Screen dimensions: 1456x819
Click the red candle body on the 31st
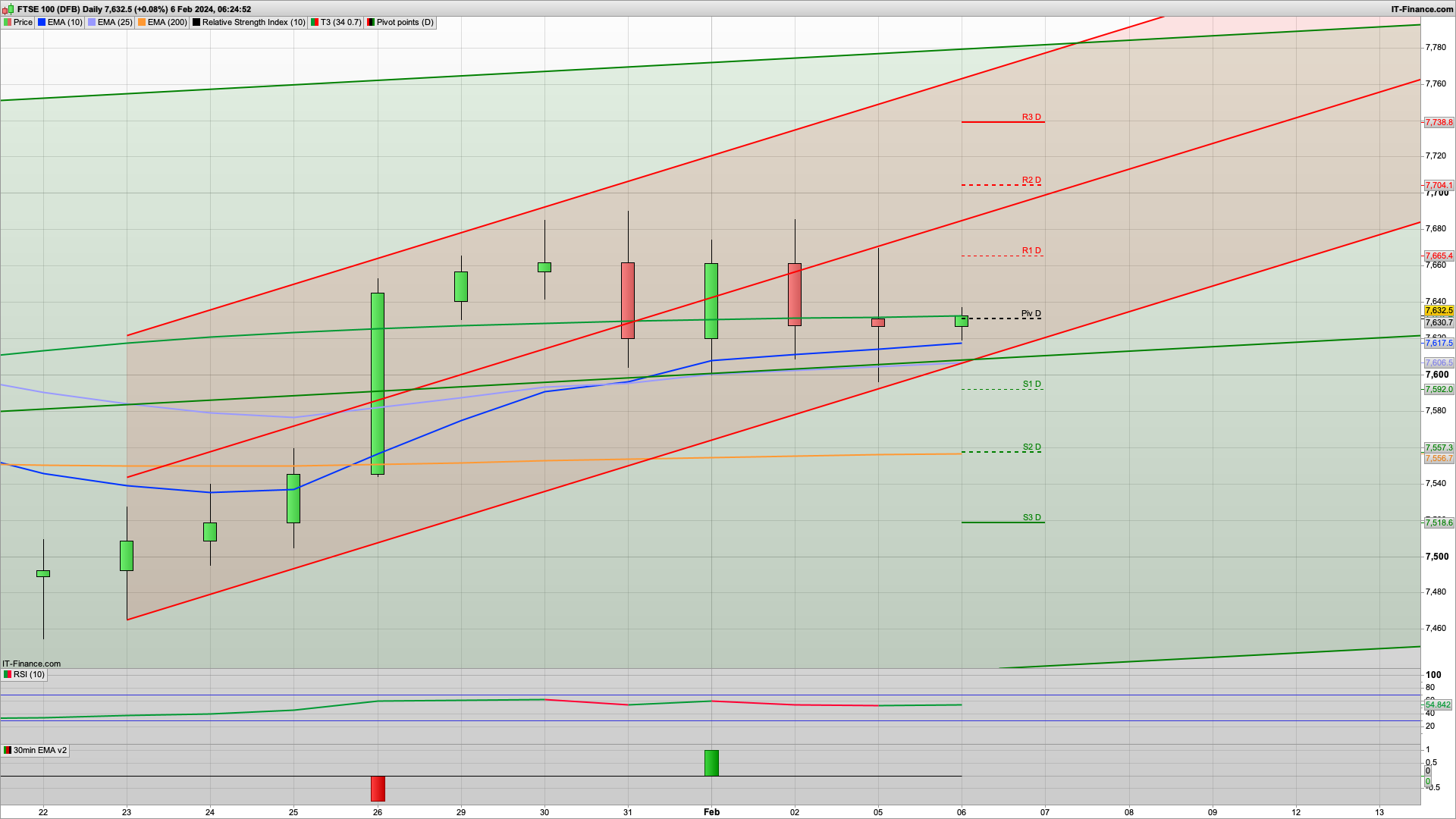pos(628,300)
